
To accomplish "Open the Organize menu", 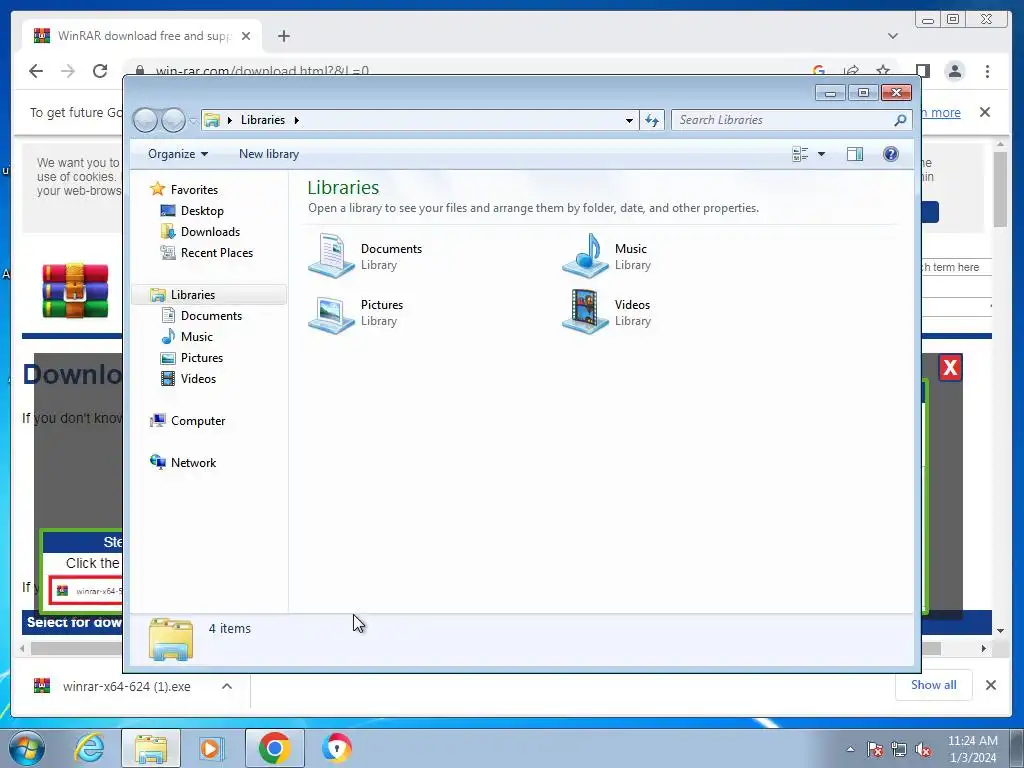I will (178, 154).
